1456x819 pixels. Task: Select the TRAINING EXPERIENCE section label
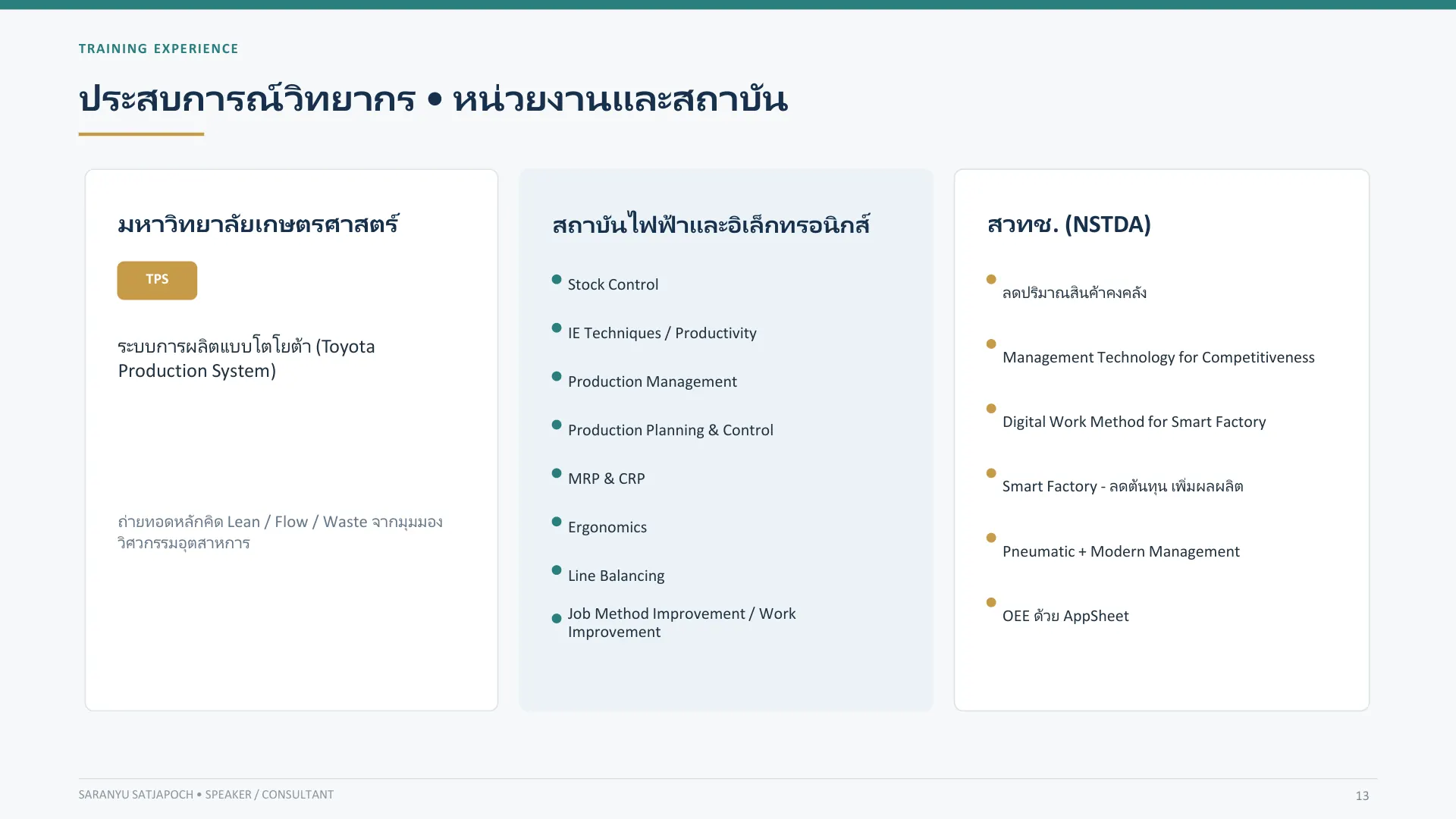click(158, 49)
